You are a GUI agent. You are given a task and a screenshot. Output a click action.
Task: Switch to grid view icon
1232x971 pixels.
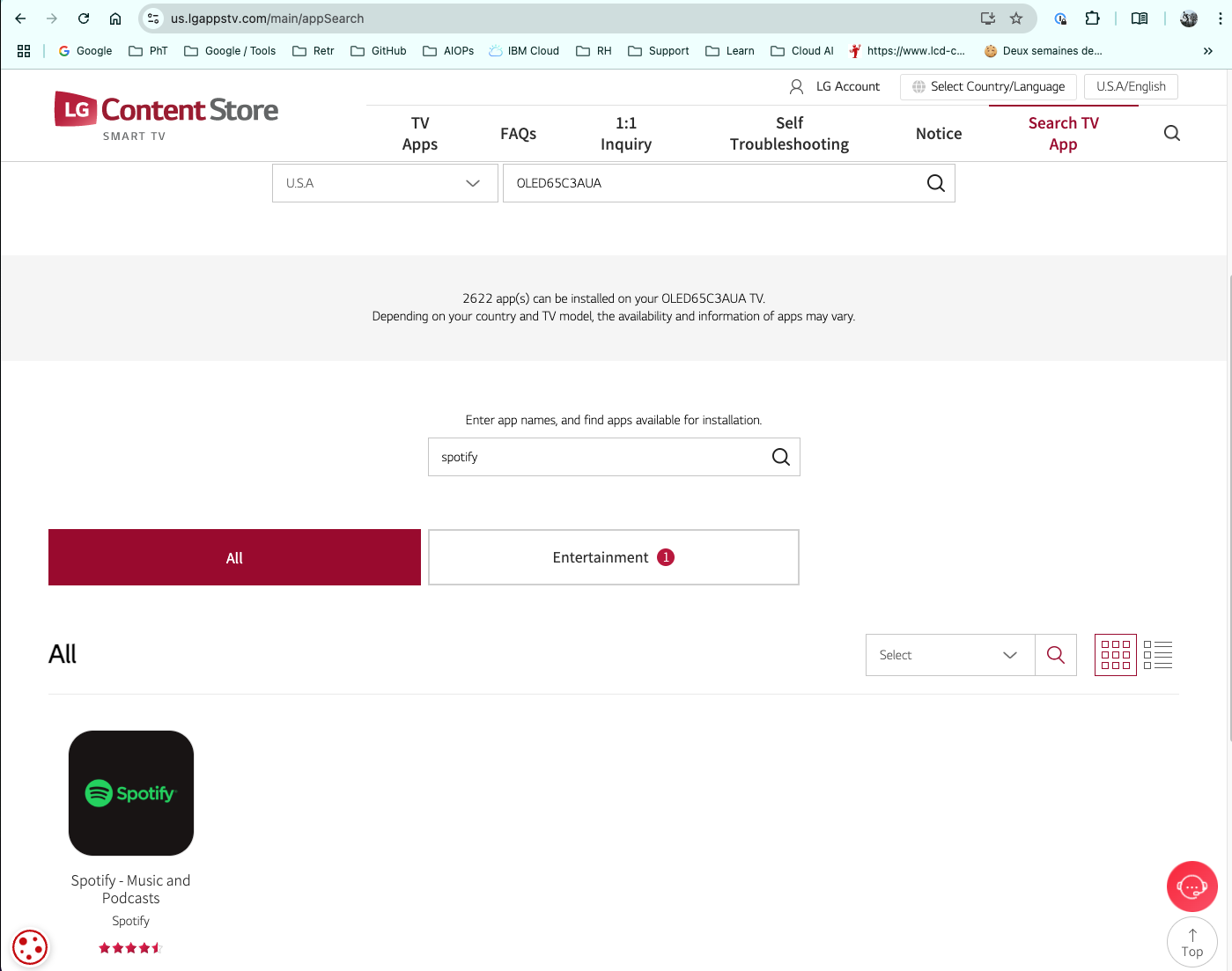(x=1116, y=655)
